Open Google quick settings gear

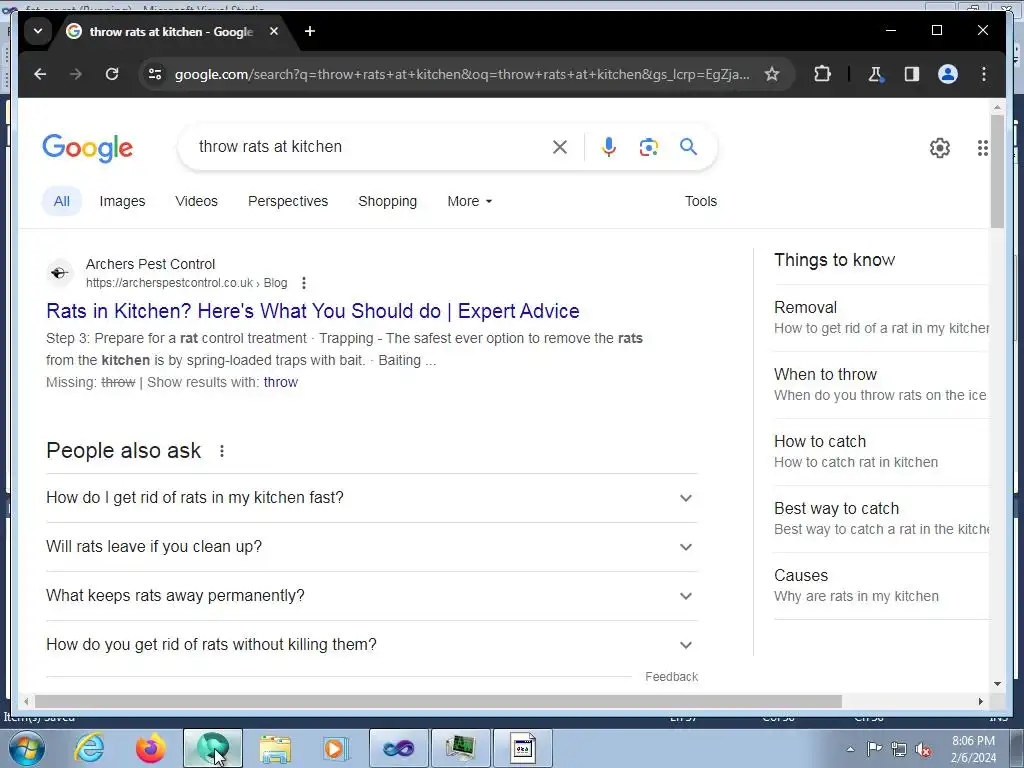pos(940,148)
